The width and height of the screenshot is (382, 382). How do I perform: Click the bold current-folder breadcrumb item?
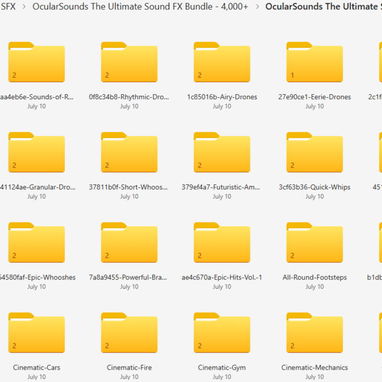pyautogui.click(x=323, y=6)
